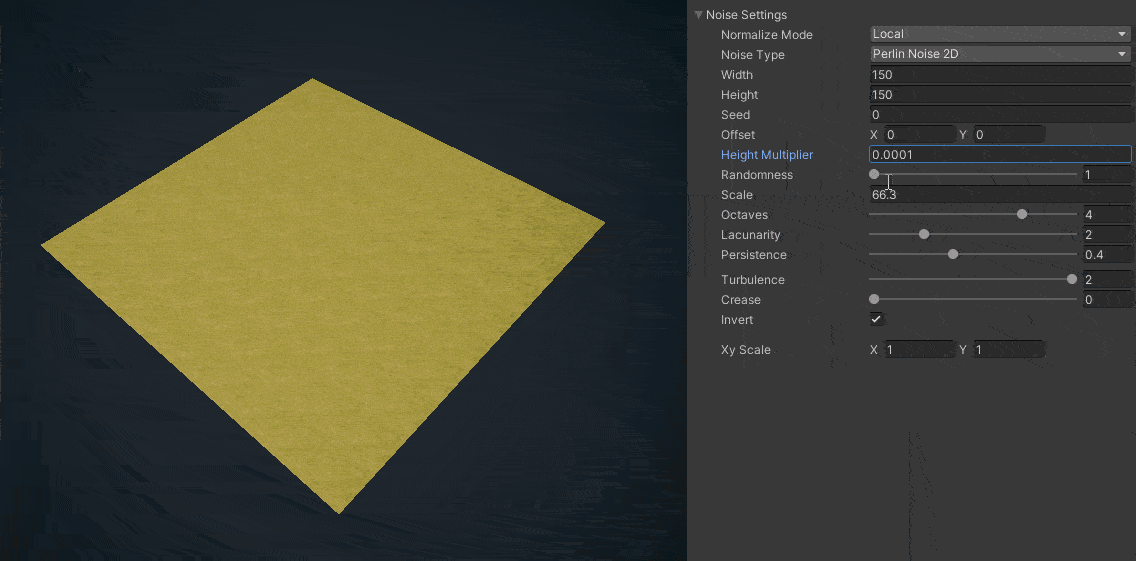The height and width of the screenshot is (561, 1136).
Task: Click the Turbulence slider handle
Action: [1072, 279]
